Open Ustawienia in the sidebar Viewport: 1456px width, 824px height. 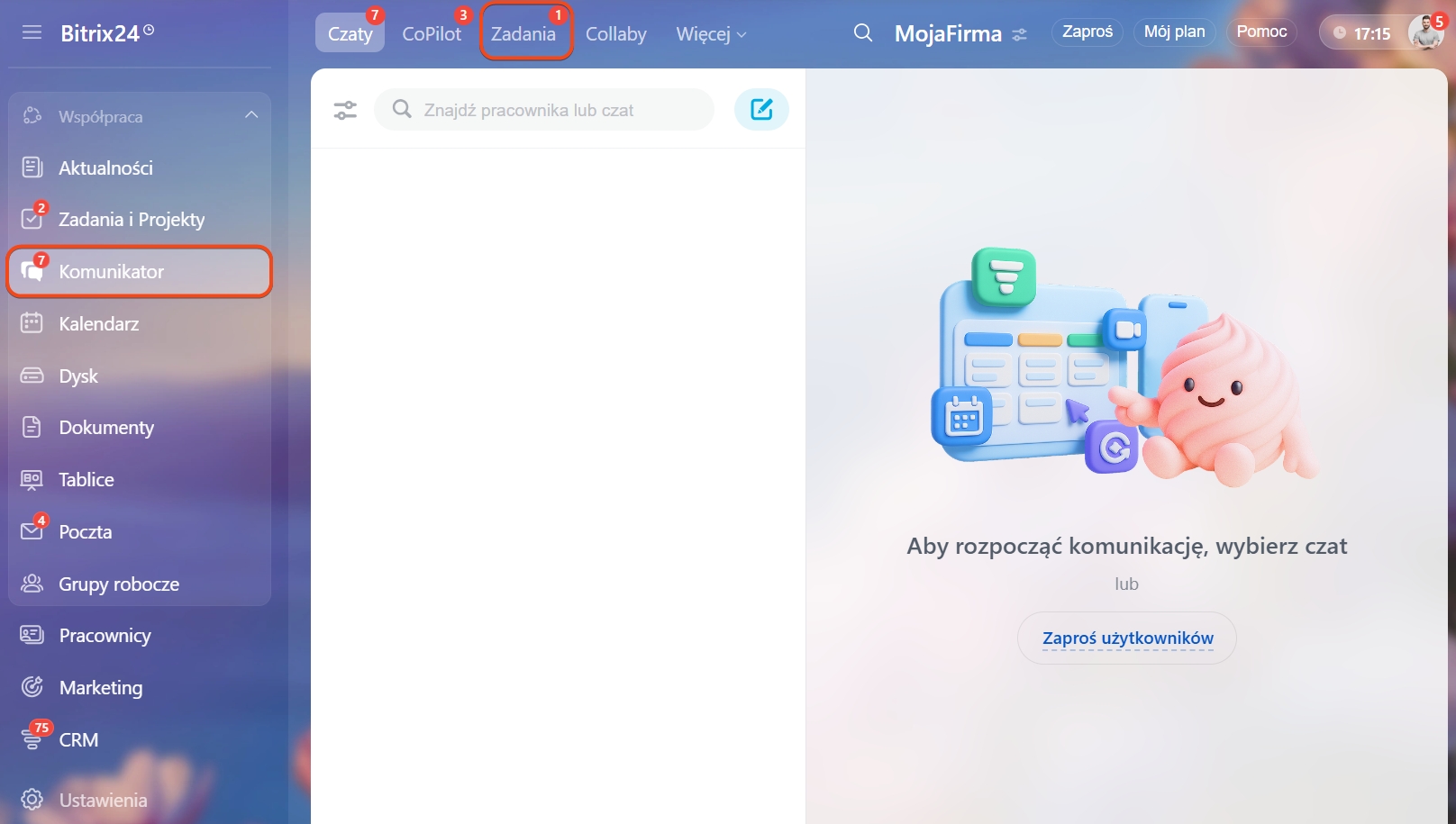pos(140,800)
